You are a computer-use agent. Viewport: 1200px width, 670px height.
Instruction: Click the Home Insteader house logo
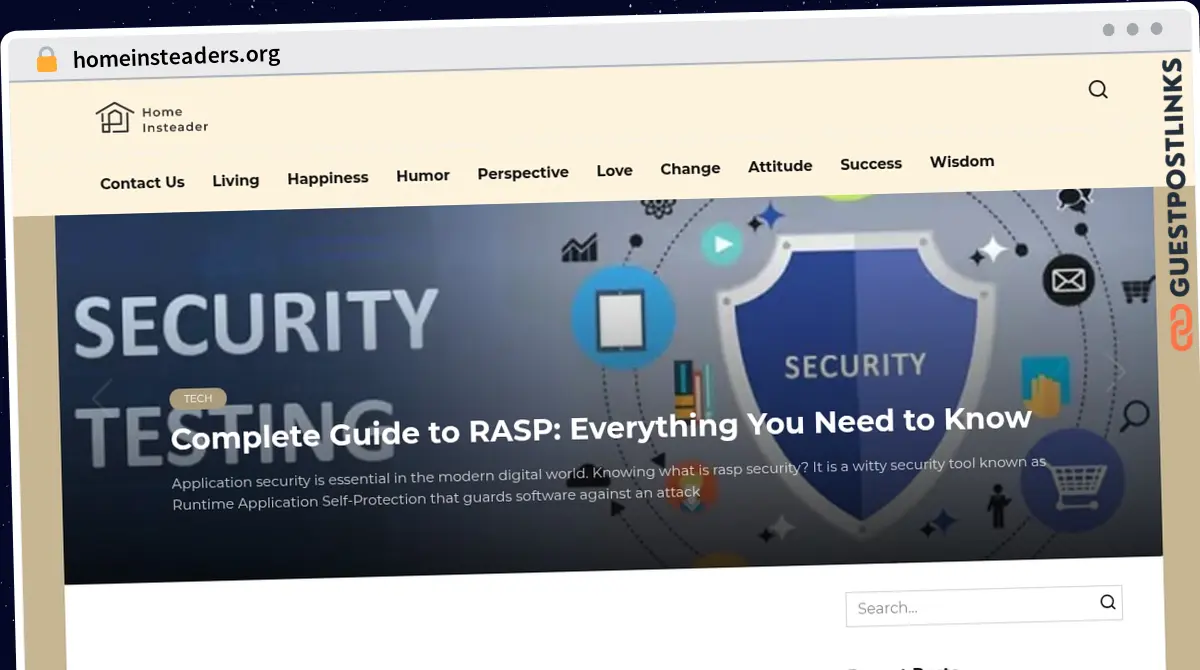[114, 118]
